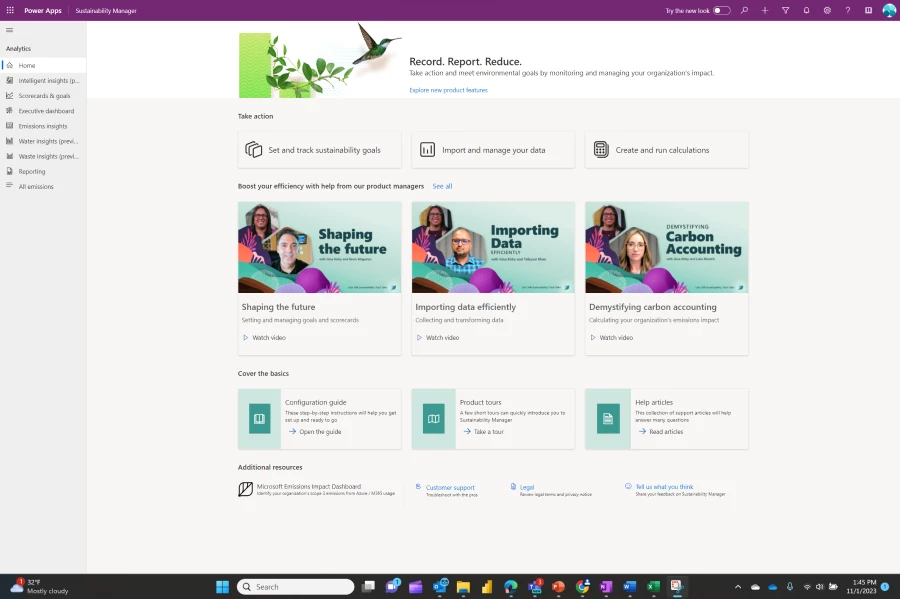900x599 pixels.
Task: Show hidden icons in the Windows system tray
Action: pyautogui.click(x=738, y=587)
